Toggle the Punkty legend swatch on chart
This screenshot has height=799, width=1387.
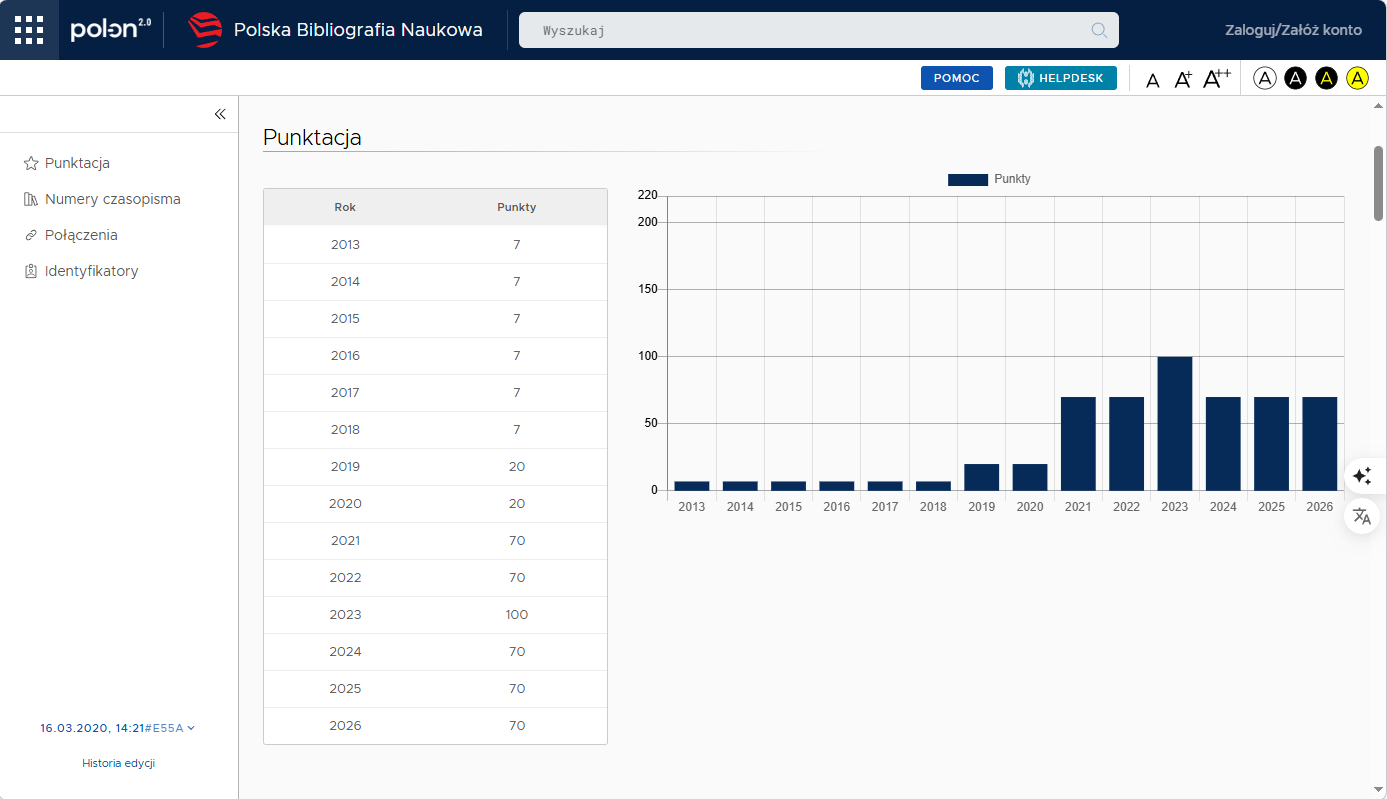(967, 179)
